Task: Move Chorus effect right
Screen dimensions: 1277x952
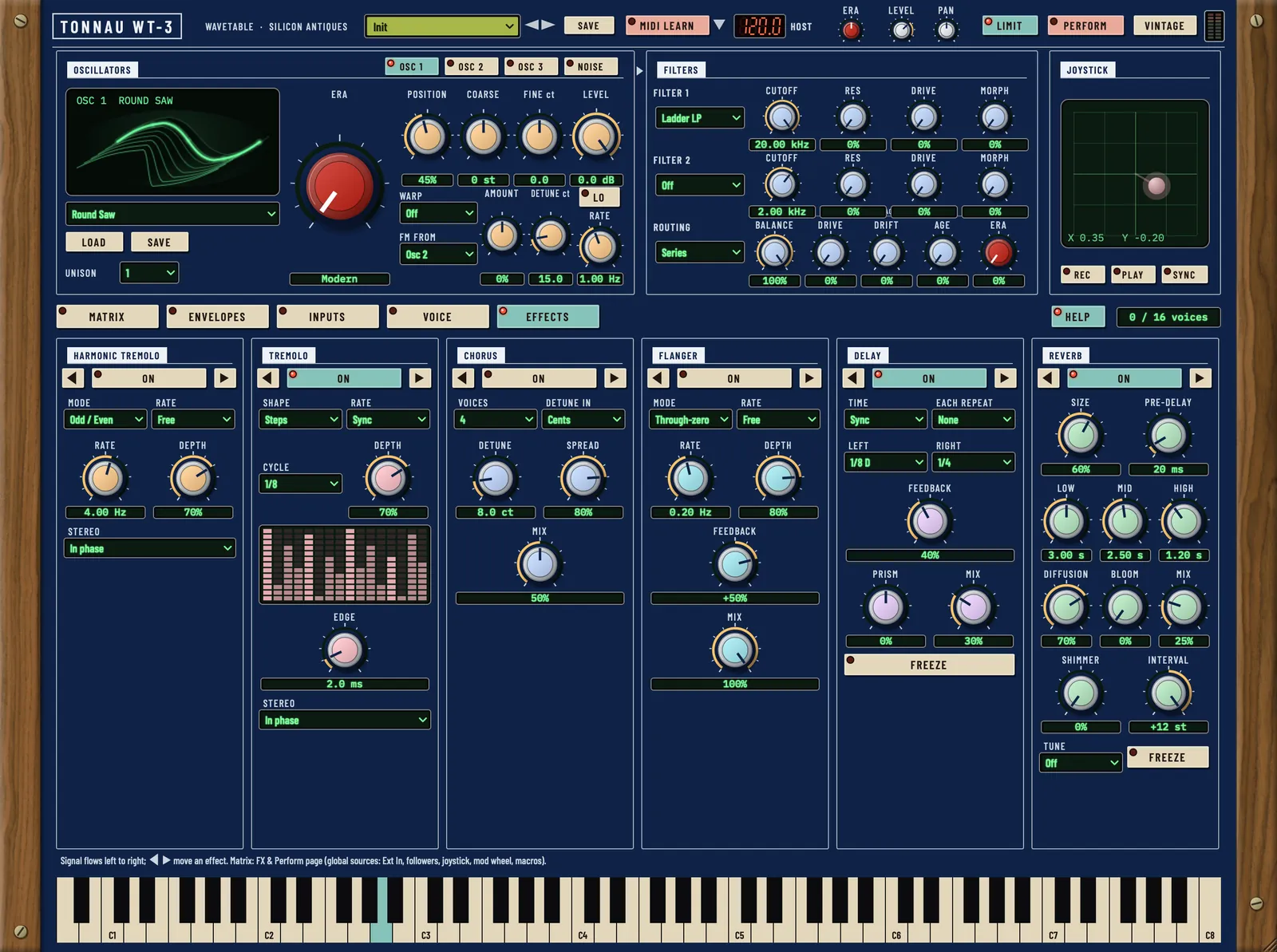Action: pos(615,378)
